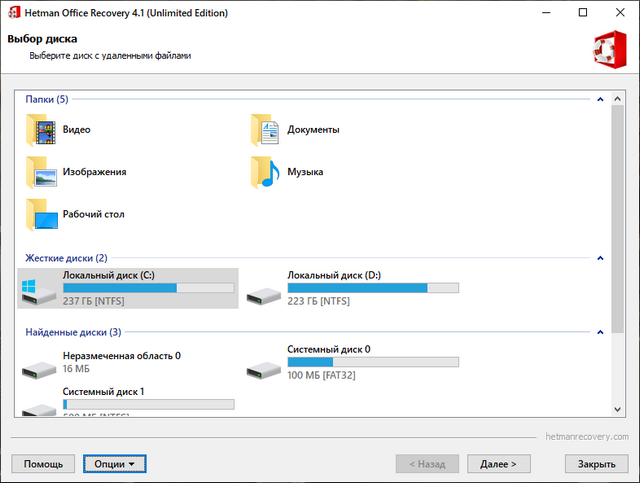The height and width of the screenshot is (483, 640).
Task: Click the Системный диск 0 drive icon
Action: (264, 367)
